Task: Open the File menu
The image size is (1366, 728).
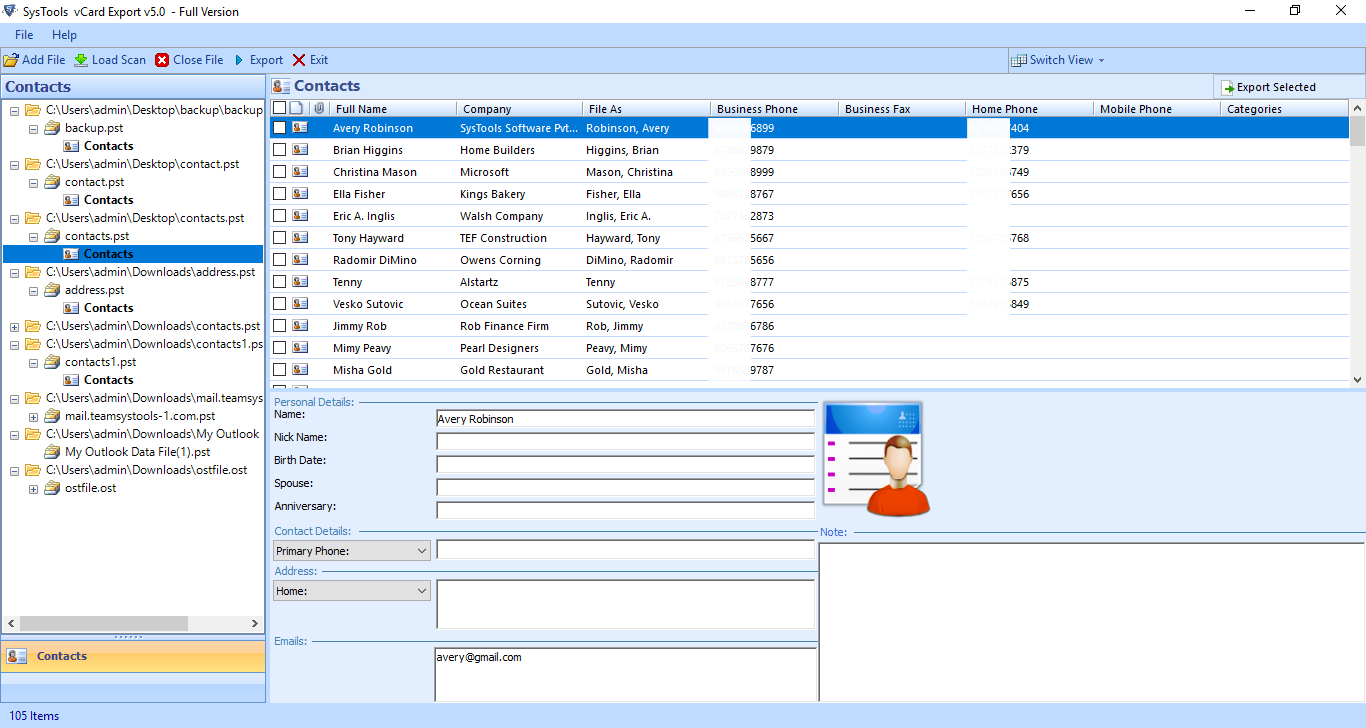Action: point(23,34)
